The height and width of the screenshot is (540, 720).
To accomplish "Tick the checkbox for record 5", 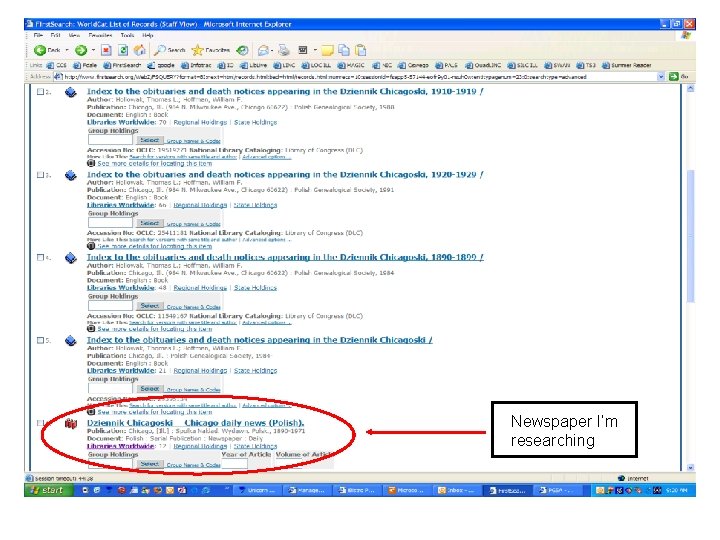I will 40,340.
